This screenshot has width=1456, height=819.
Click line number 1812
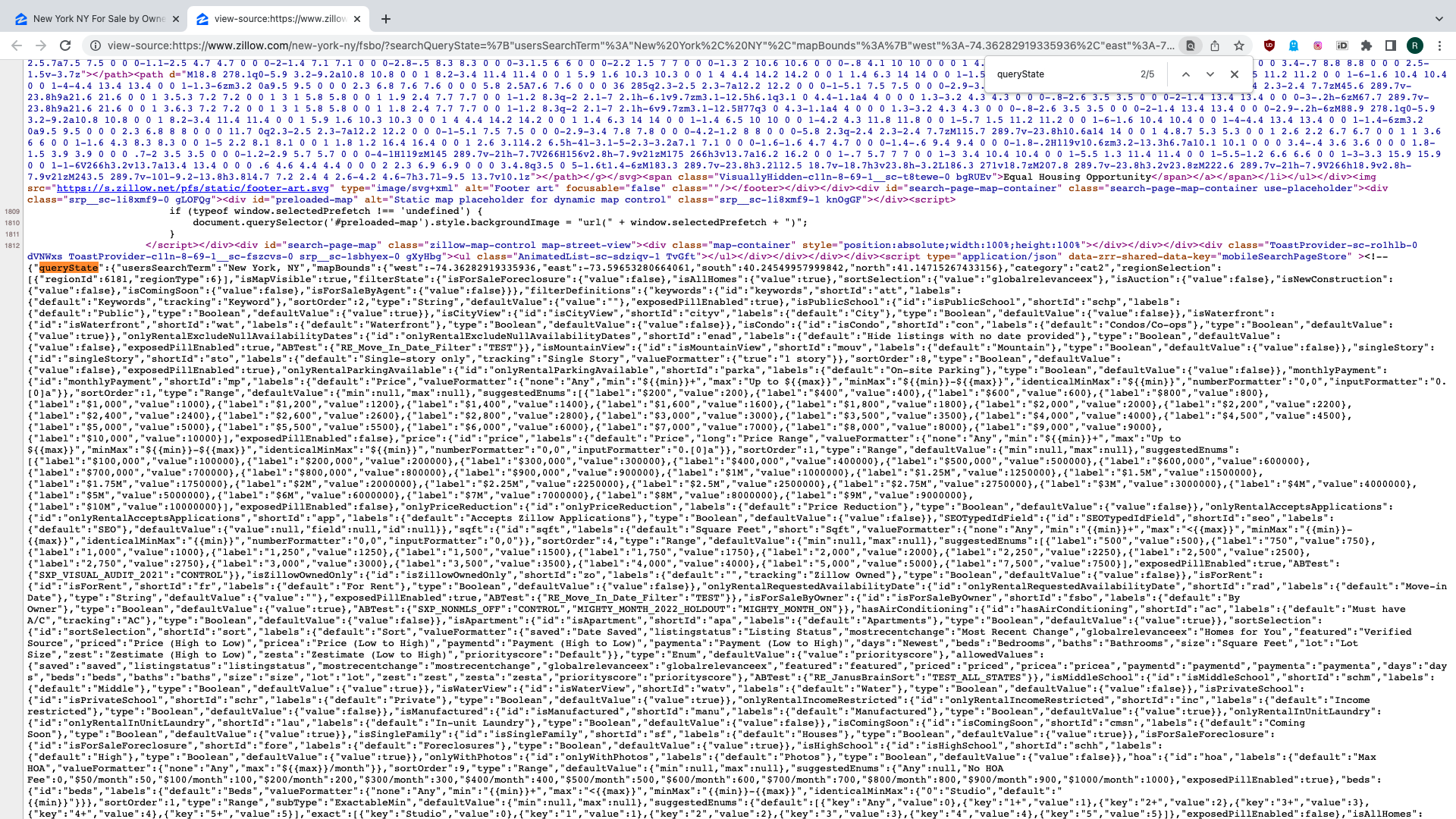pos(12,246)
